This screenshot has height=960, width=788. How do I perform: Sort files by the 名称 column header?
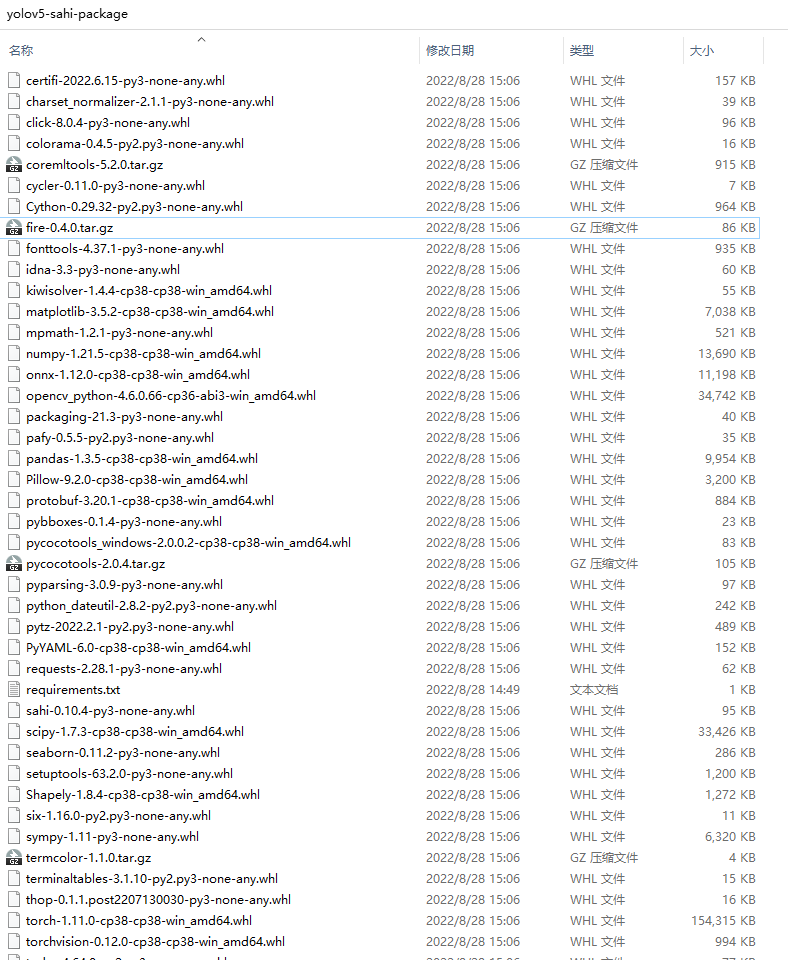pos(21,51)
